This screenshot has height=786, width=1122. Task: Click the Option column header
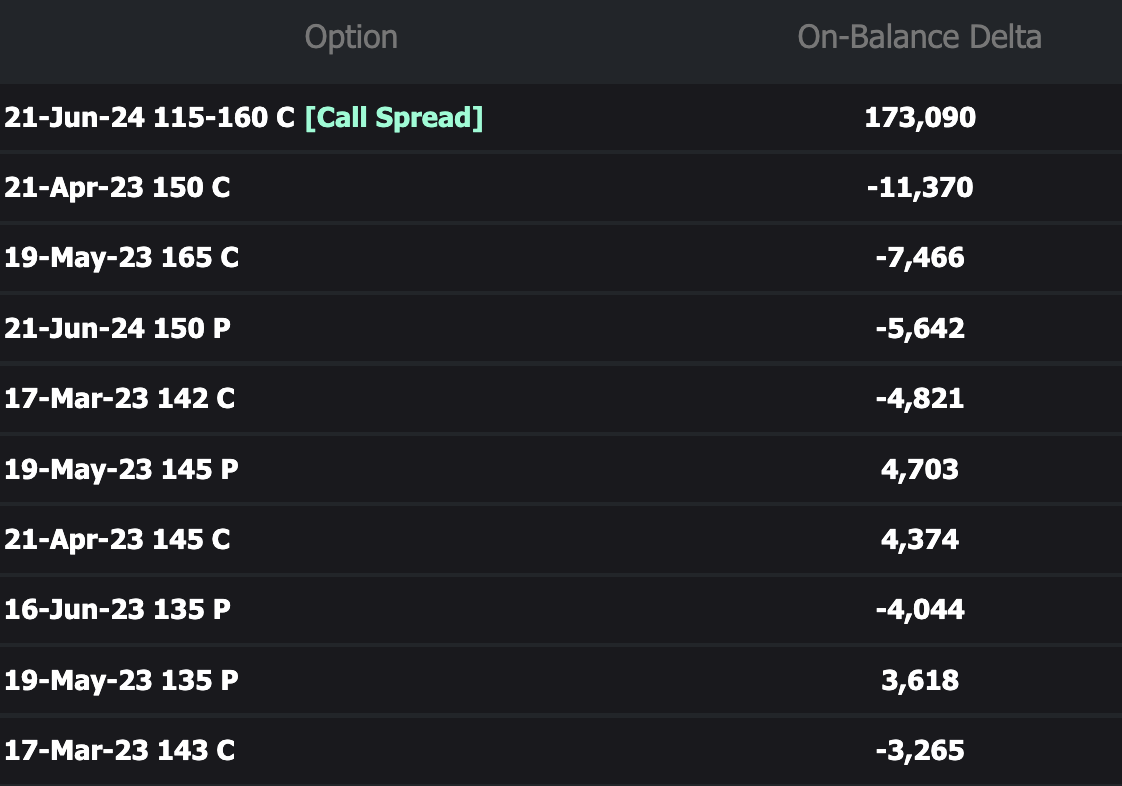(x=351, y=38)
